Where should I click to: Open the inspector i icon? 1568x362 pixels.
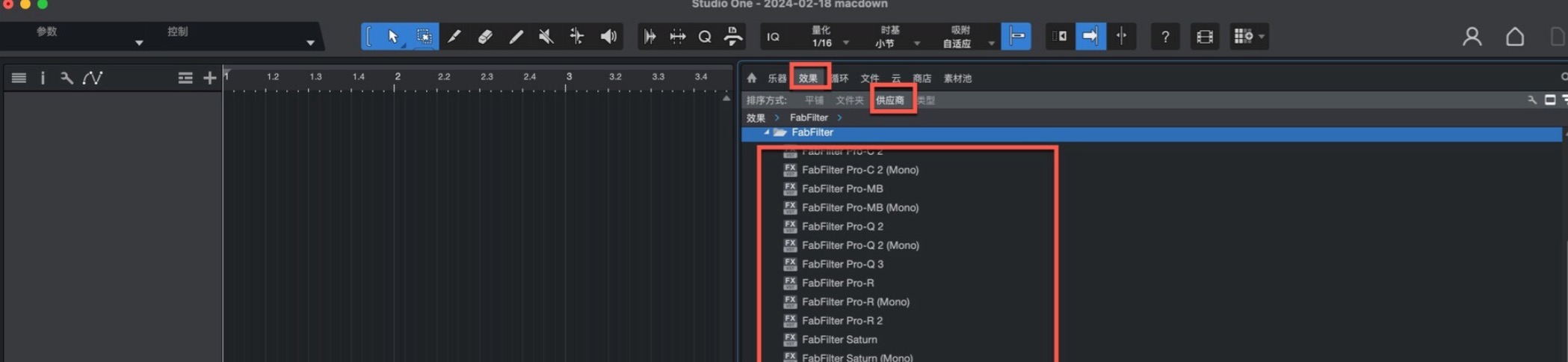pos(43,78)
